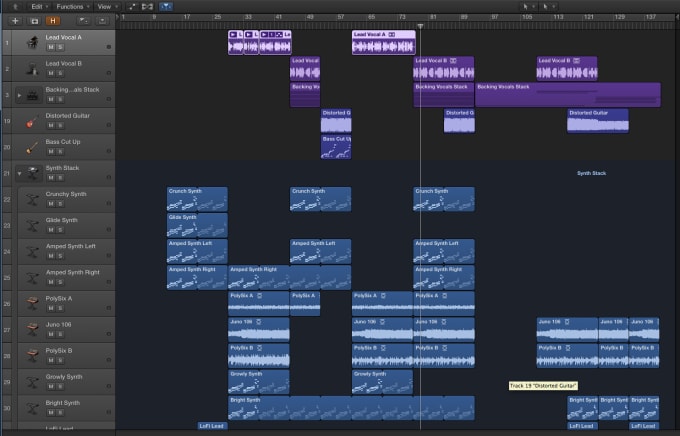
Task: Solo the Juno 106 track
Action: (60, 334)
